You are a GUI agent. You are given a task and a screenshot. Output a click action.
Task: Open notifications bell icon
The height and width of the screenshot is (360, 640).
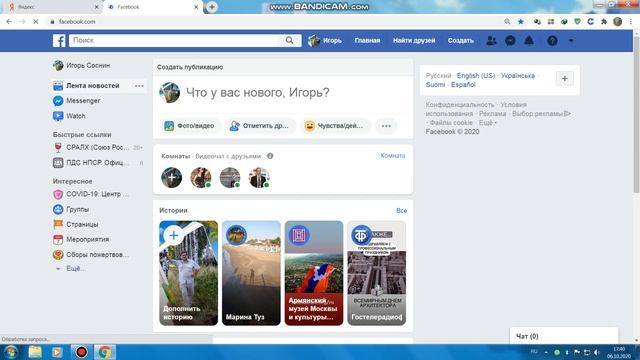(x=529, y=40)
